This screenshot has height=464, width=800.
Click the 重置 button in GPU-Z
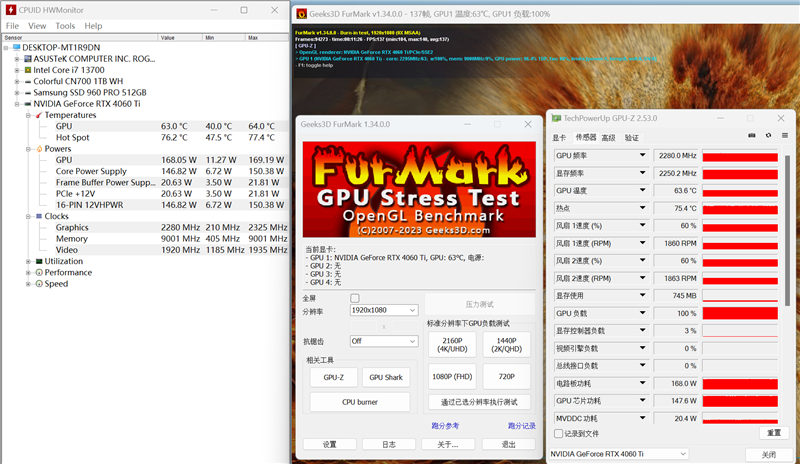click(773, 432)
